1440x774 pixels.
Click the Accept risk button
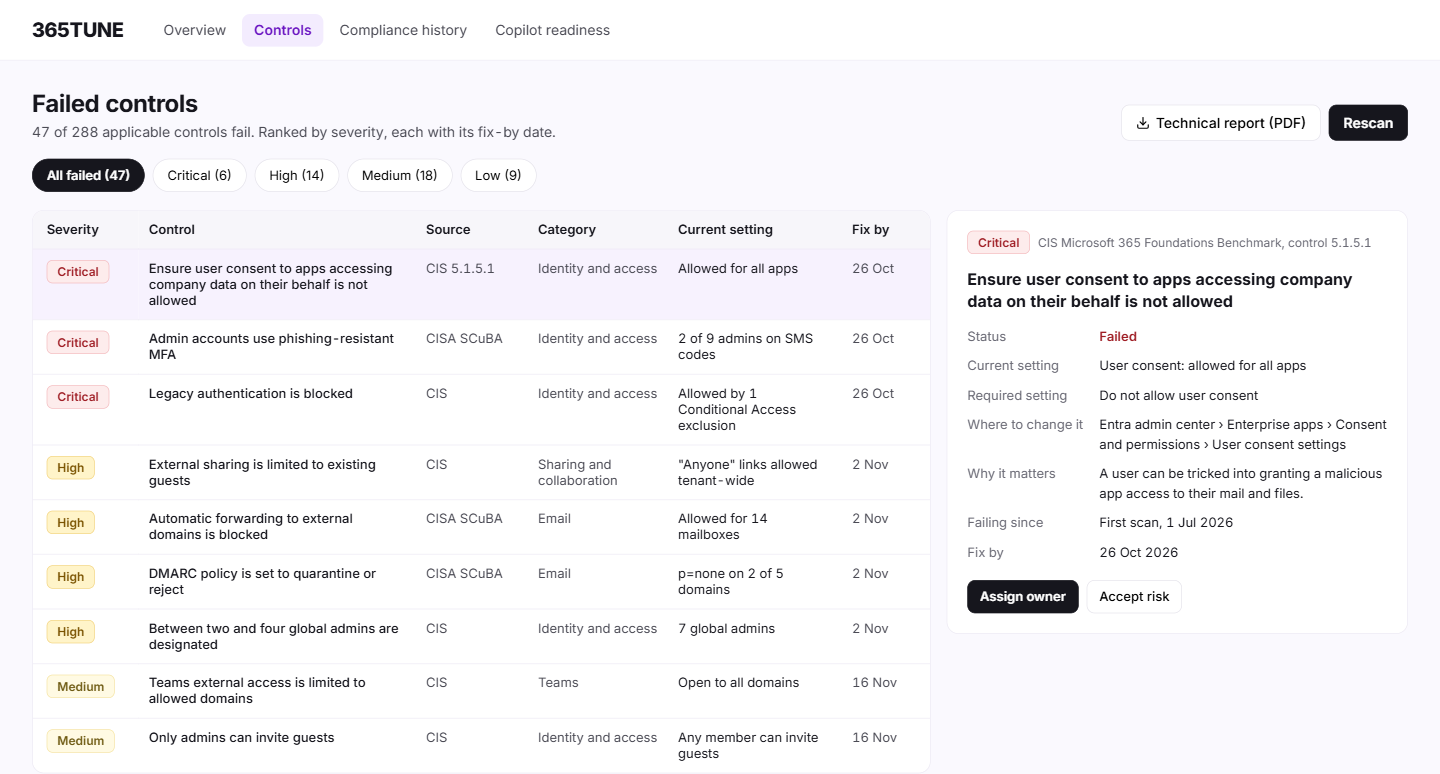click(1134, 596)
